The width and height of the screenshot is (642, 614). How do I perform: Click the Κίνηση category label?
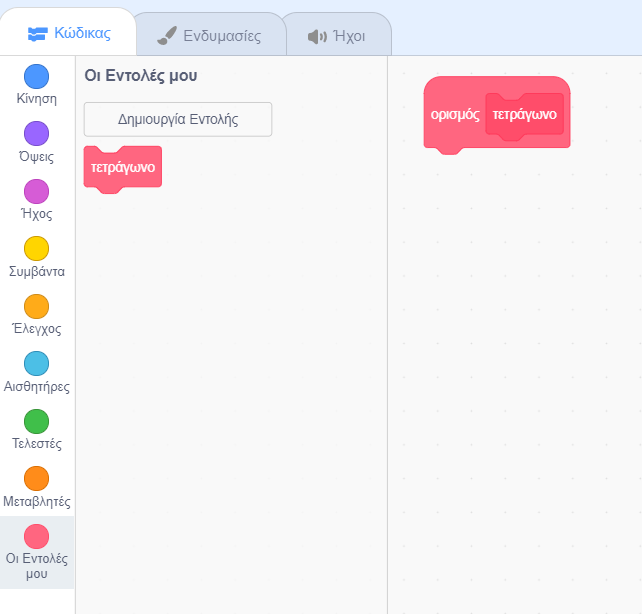coord(36,99)
